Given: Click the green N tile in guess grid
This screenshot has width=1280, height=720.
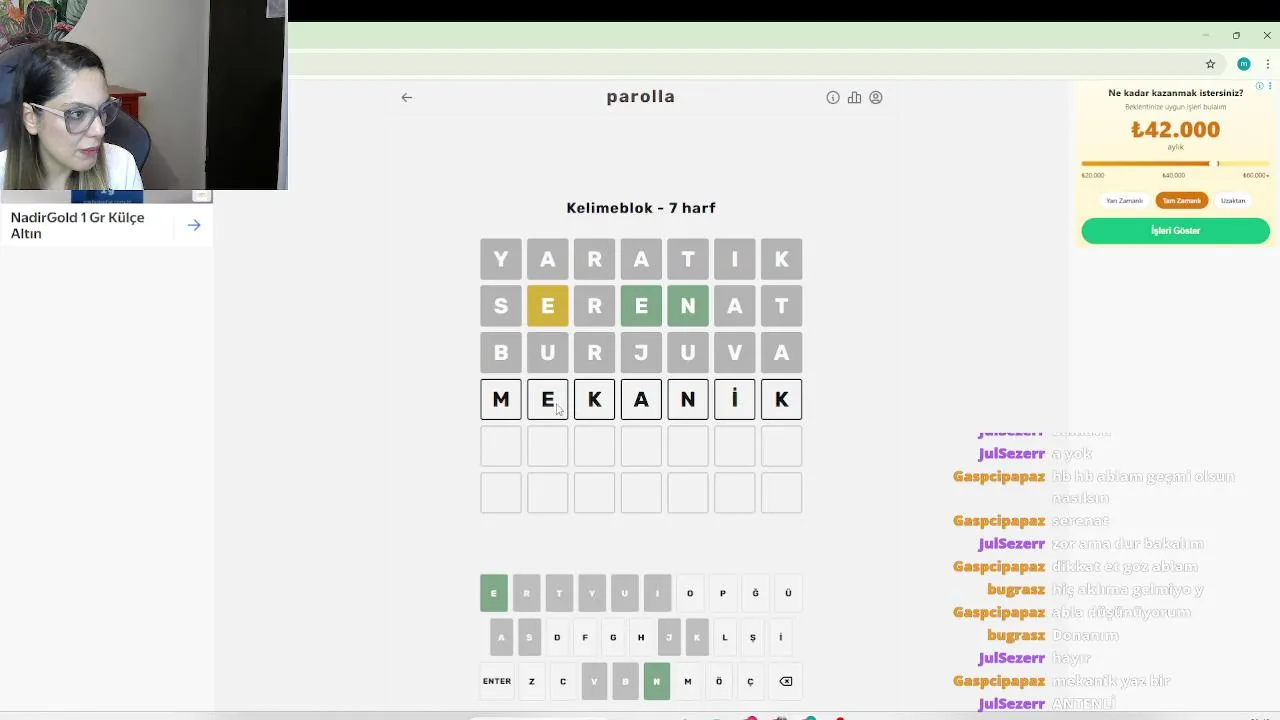Looking at the screenshot, I should coord(688,306).
